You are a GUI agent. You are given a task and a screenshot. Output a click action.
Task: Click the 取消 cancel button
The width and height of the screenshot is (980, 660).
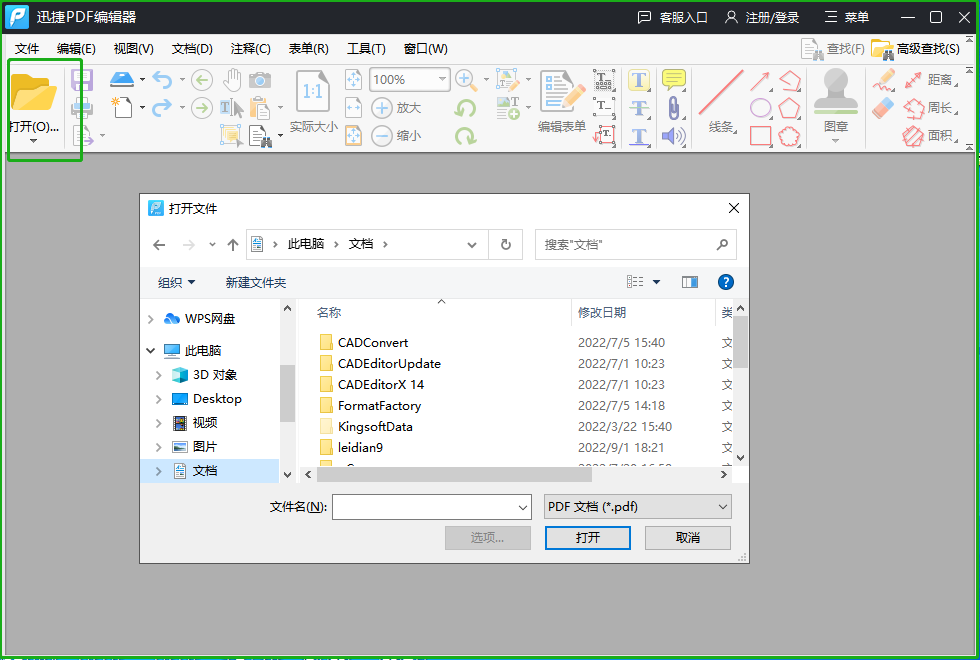point(688,538)
